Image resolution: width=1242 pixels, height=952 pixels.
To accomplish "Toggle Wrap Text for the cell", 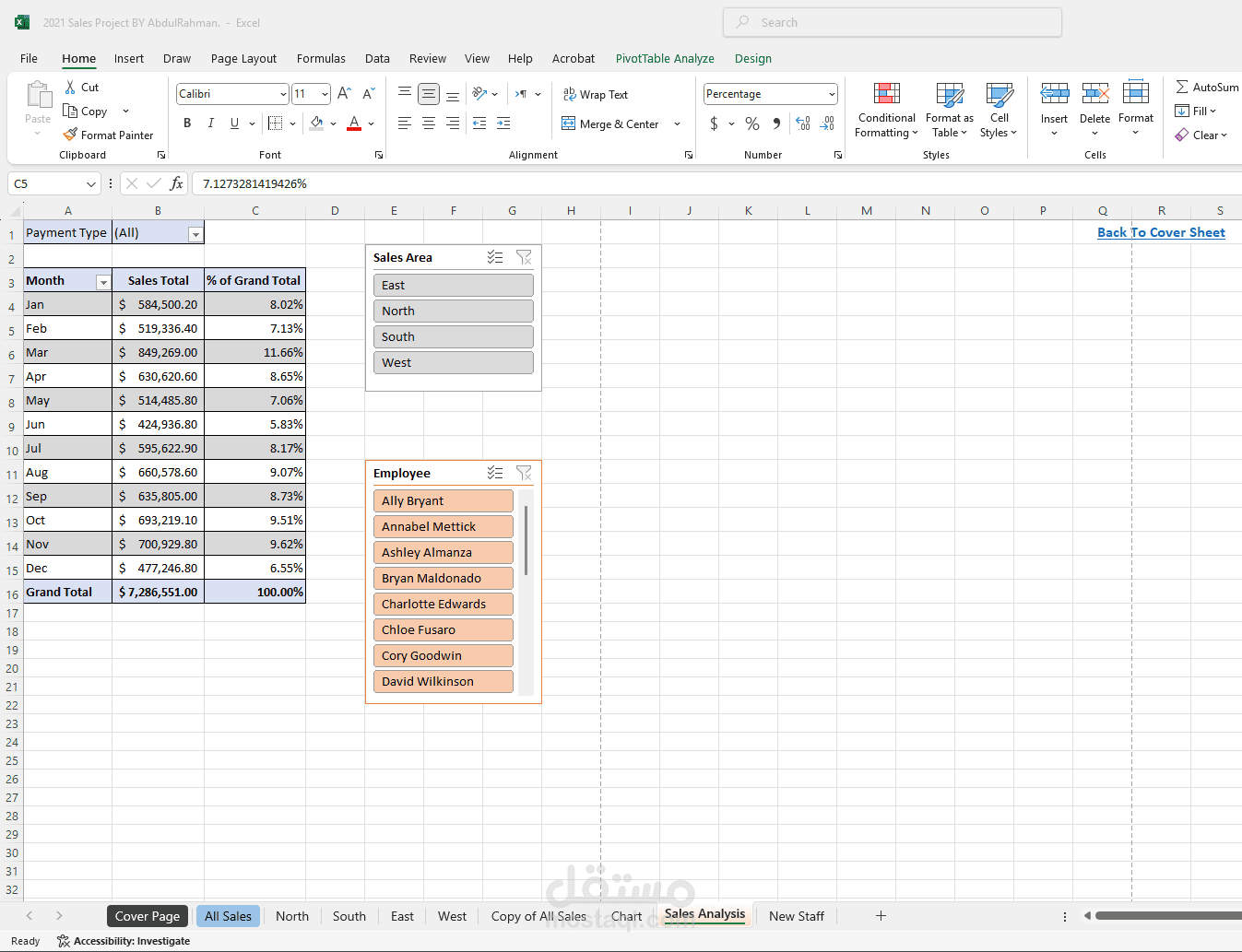I will point(595,95).
